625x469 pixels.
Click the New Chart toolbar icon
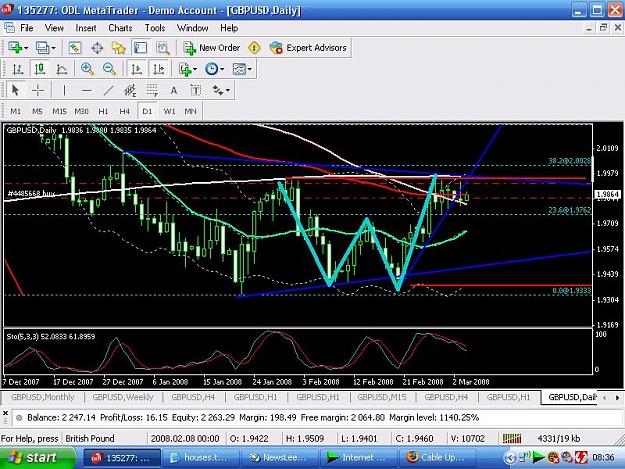click(x=15, y=48)
